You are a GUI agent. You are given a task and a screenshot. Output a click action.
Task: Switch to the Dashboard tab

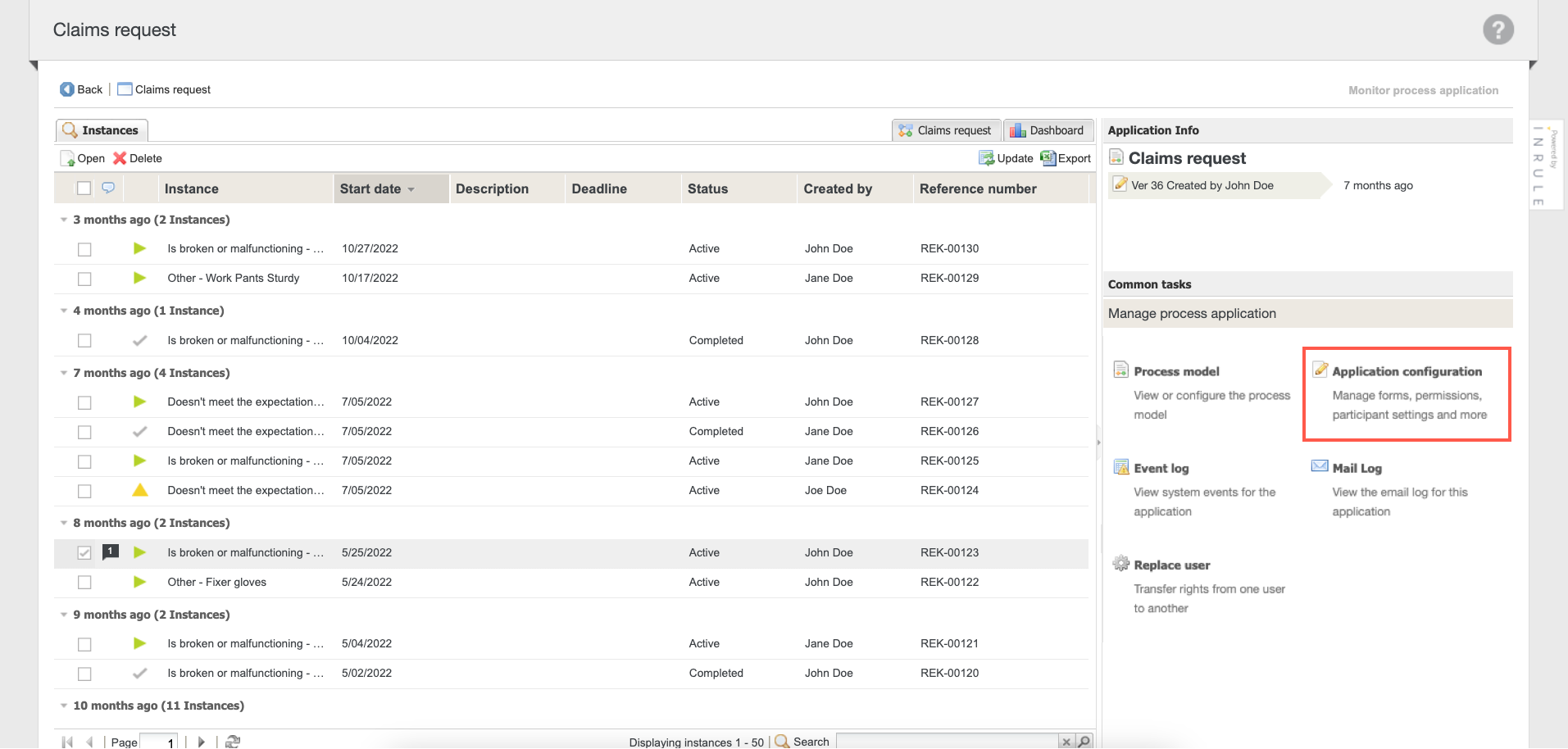click(x=1049, y=129)
